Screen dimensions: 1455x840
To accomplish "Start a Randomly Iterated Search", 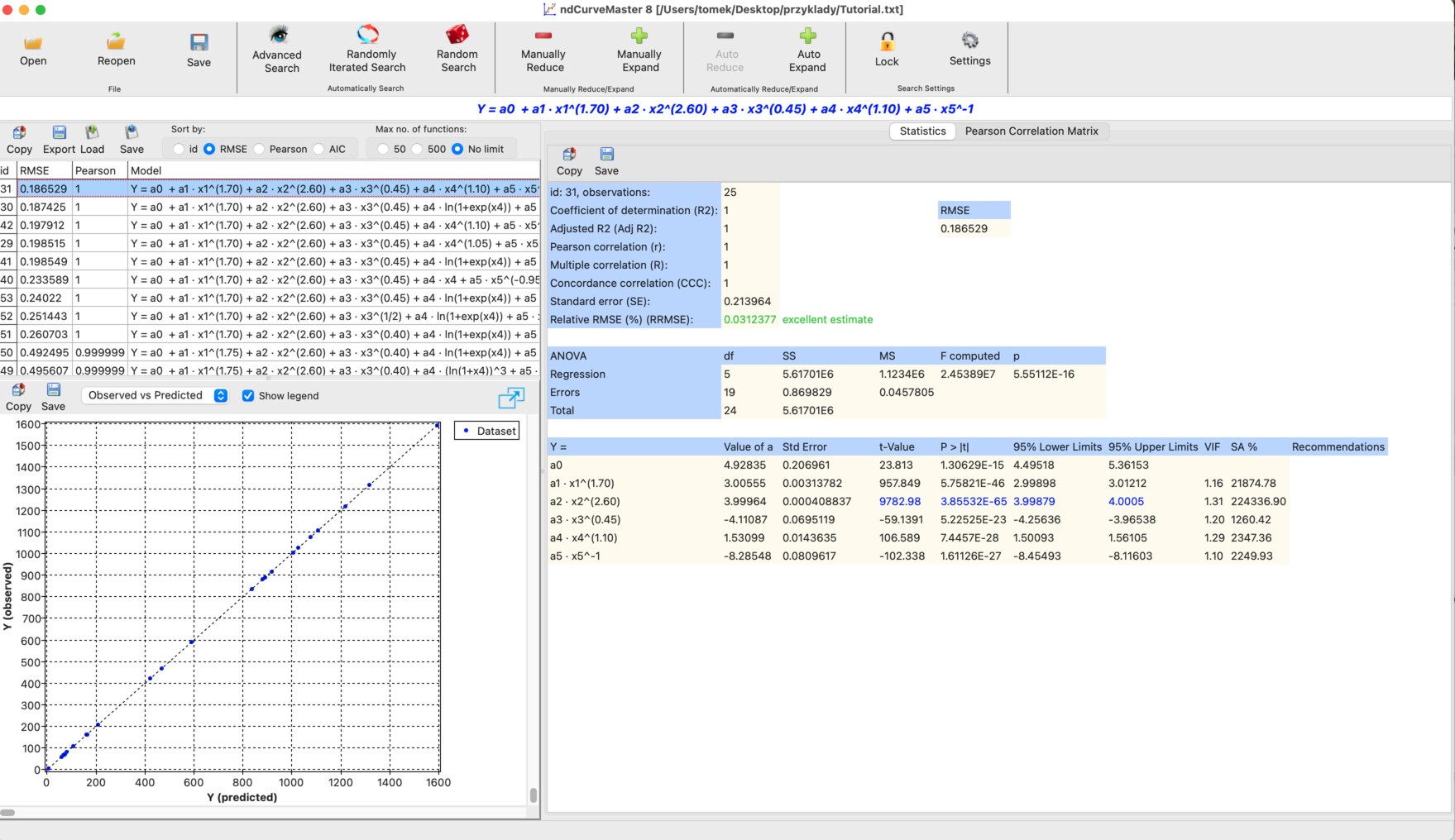I will pyautogui.click(x=367, y=36).
